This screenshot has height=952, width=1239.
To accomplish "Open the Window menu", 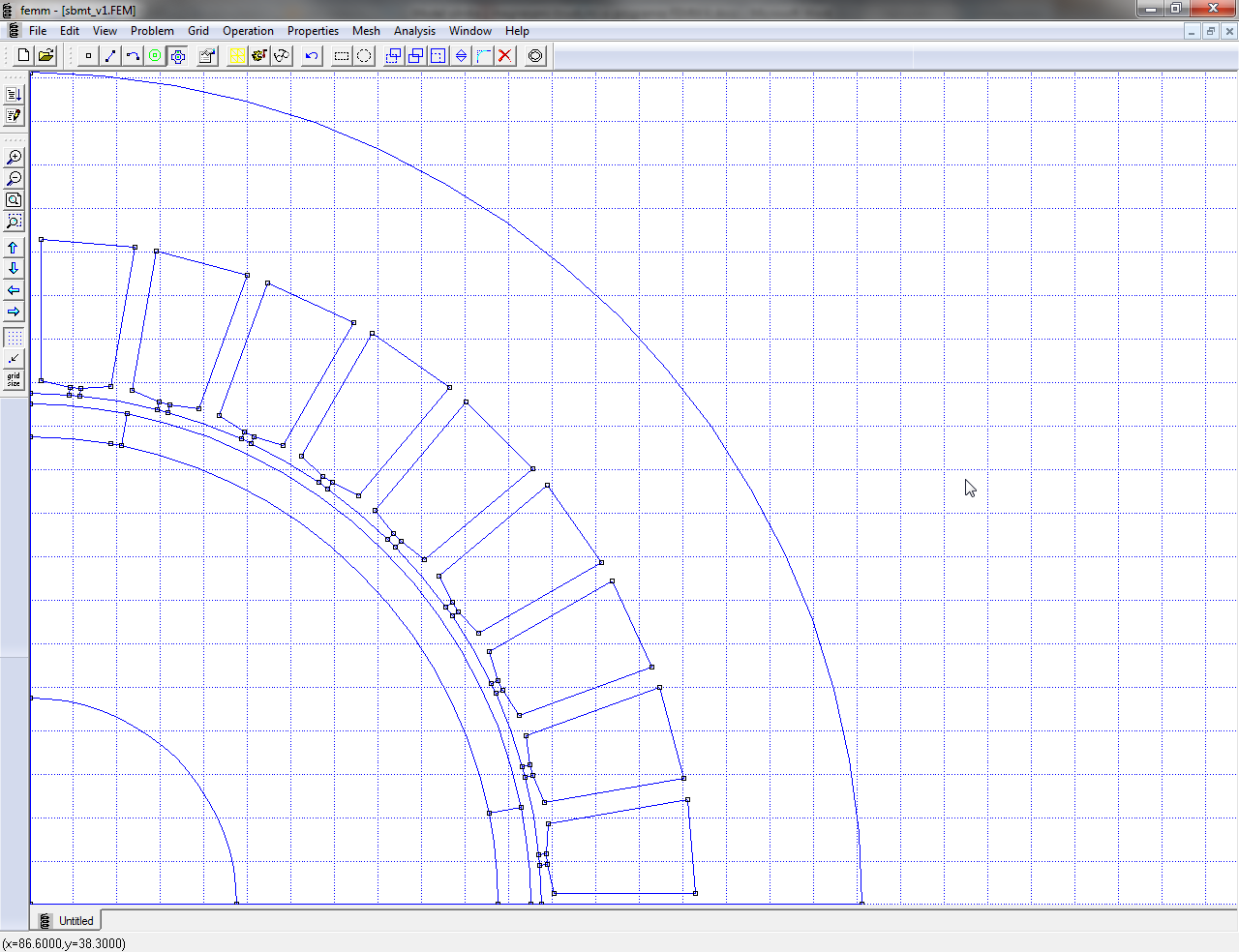I will click(469, 31).
